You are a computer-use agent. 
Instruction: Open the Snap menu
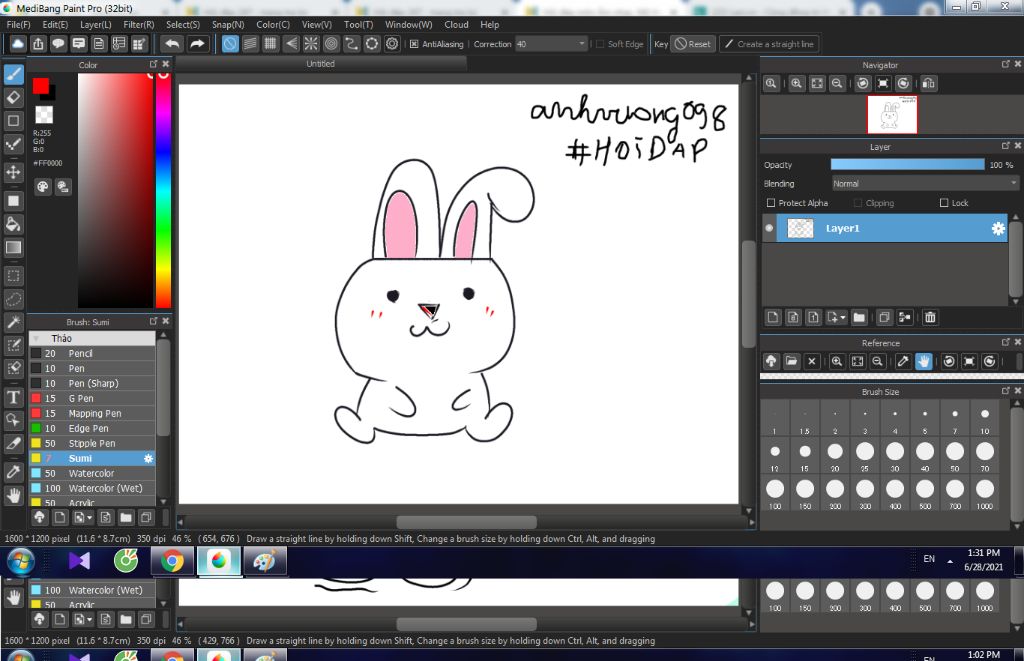pos(228,25)
